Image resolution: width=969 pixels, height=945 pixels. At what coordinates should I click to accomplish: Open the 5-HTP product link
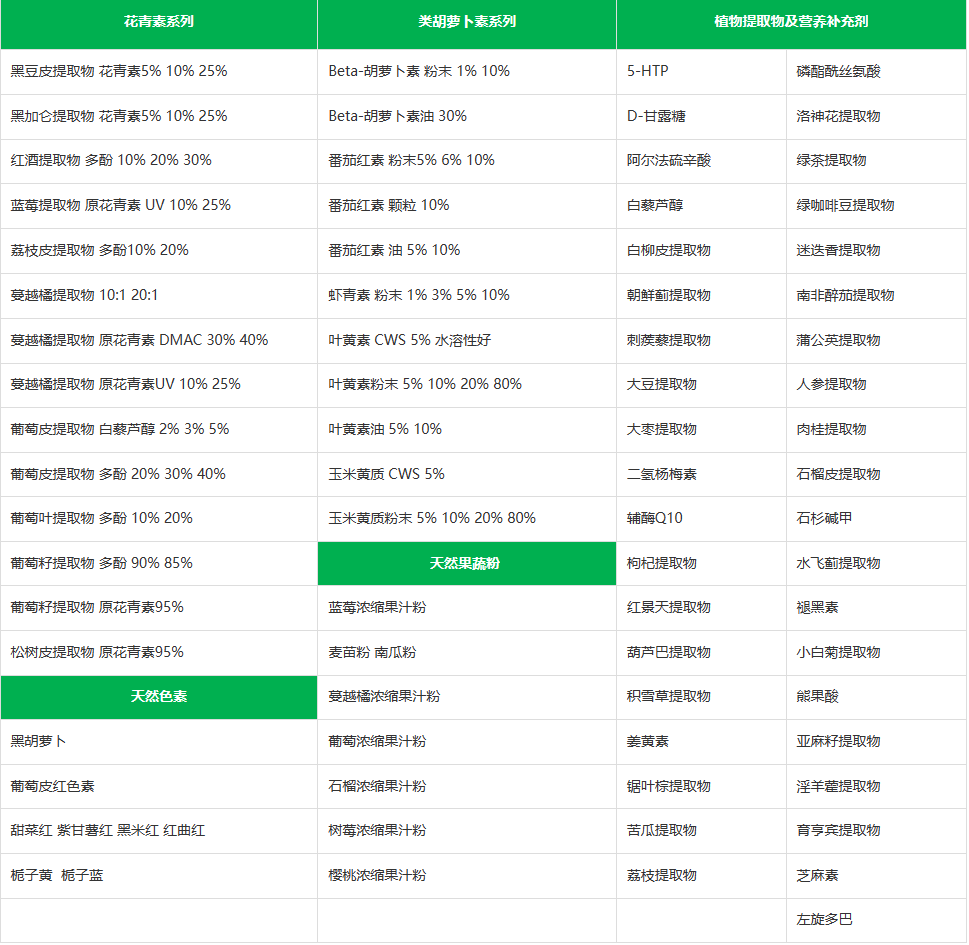648,72
